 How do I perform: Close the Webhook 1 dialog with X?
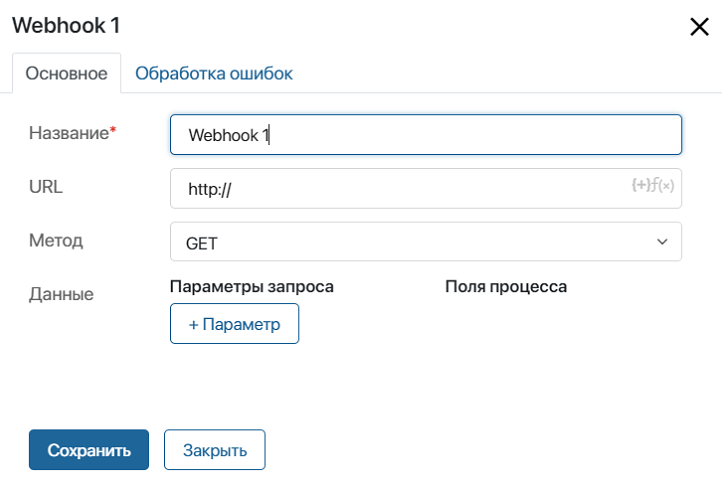click(699, 27)
